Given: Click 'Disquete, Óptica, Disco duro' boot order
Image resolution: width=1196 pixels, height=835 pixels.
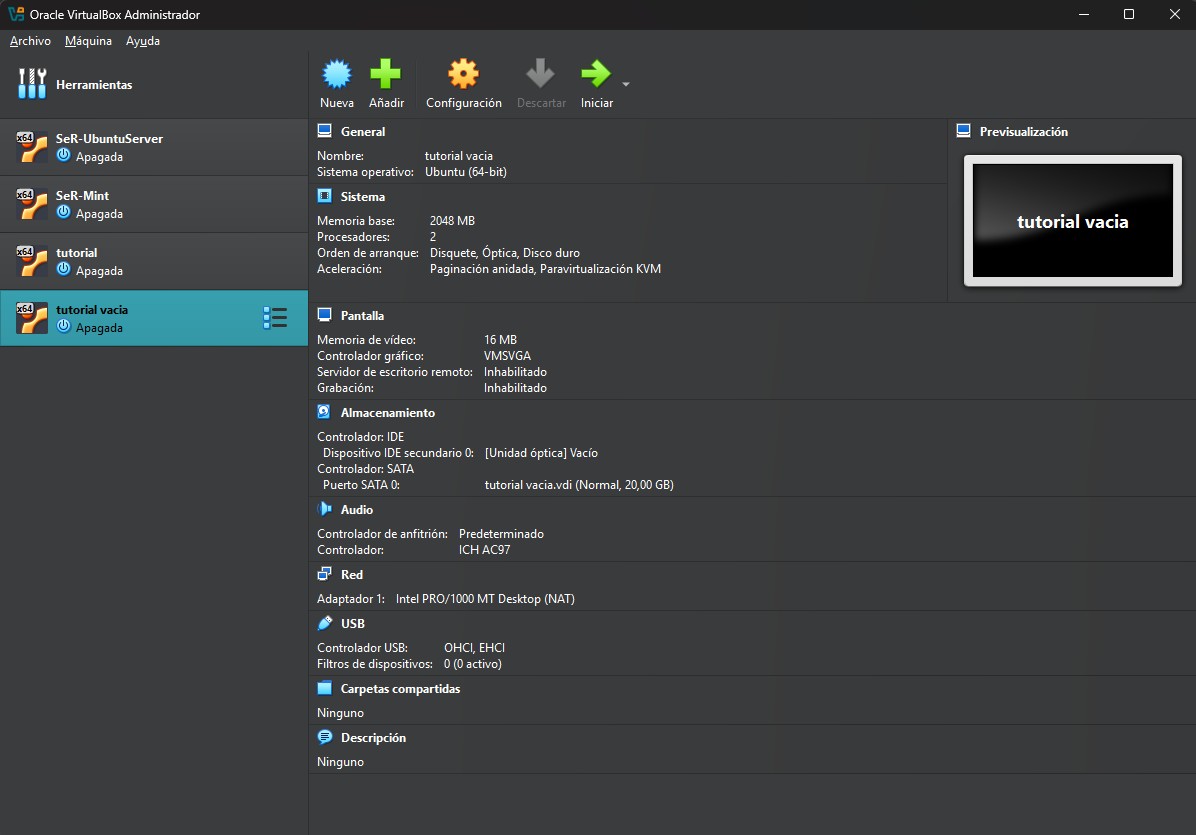Looking at the screenshot, I should [x=505, y=252].
